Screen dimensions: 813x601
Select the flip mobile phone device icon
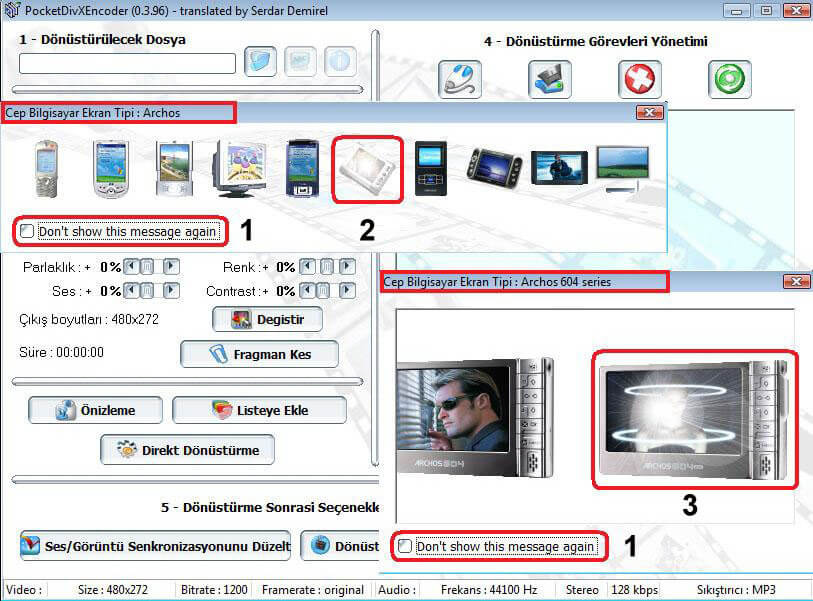click(47, 167)
